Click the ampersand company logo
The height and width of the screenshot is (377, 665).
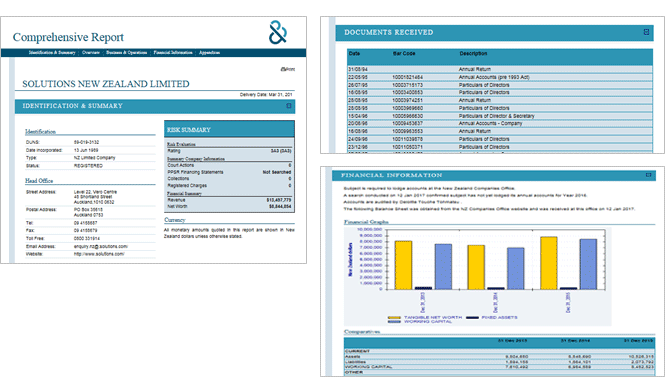tap(278, 33)
